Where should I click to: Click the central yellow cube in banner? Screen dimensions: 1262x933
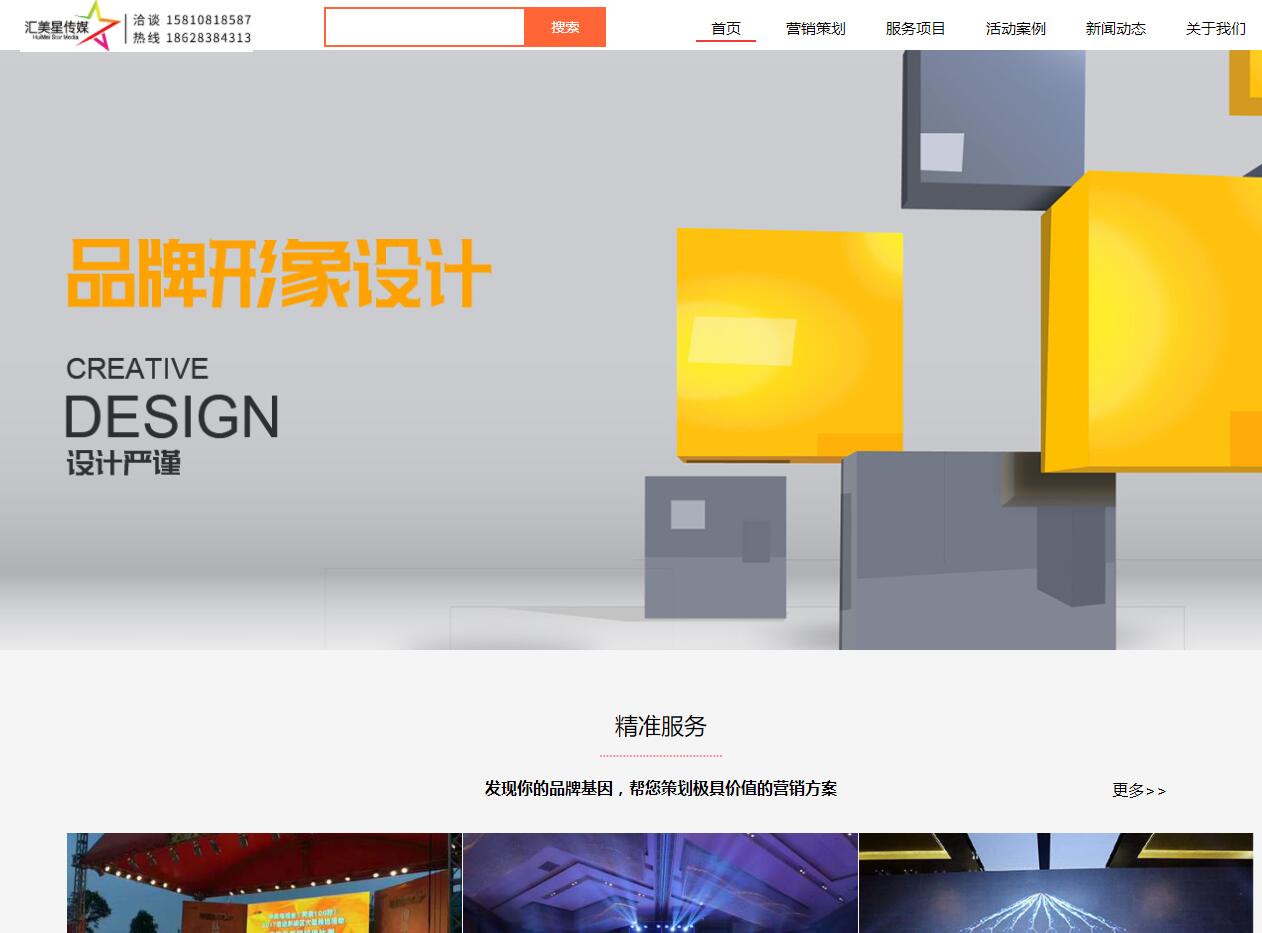click(789, 344)
